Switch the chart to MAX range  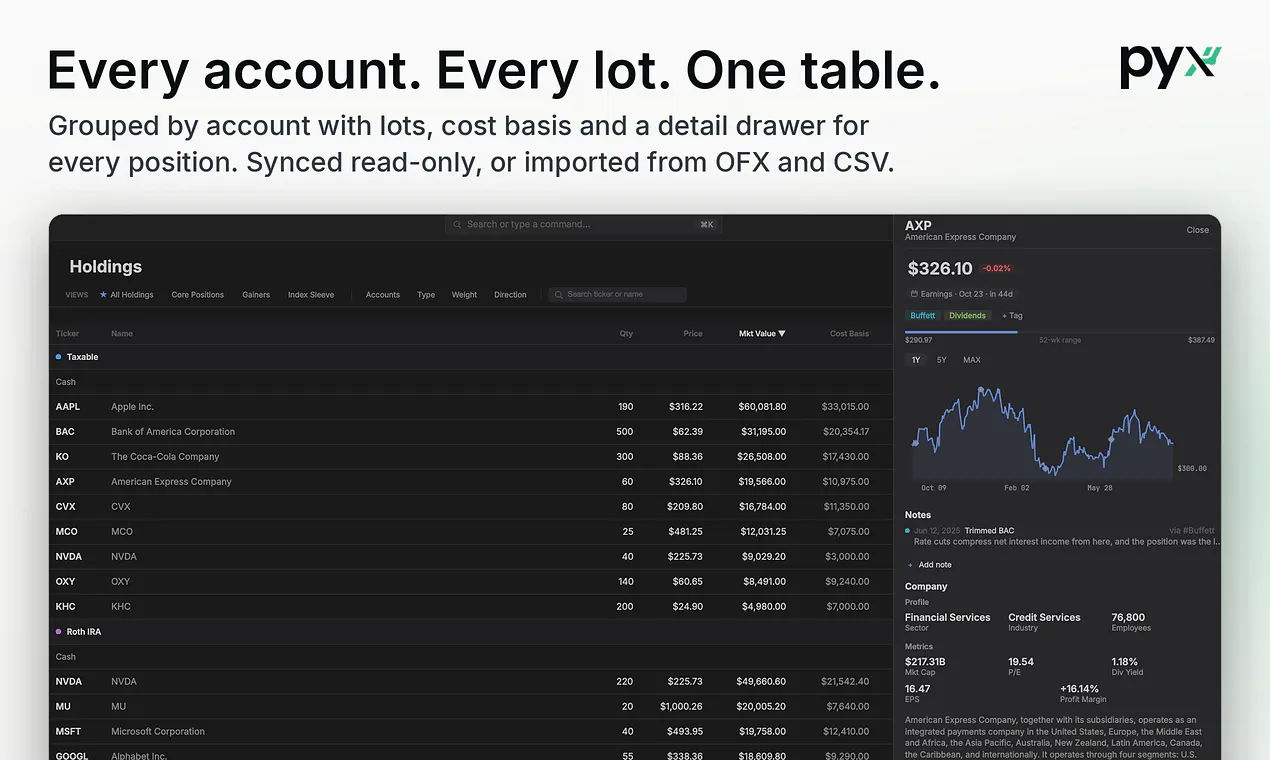tap(972, 360)
